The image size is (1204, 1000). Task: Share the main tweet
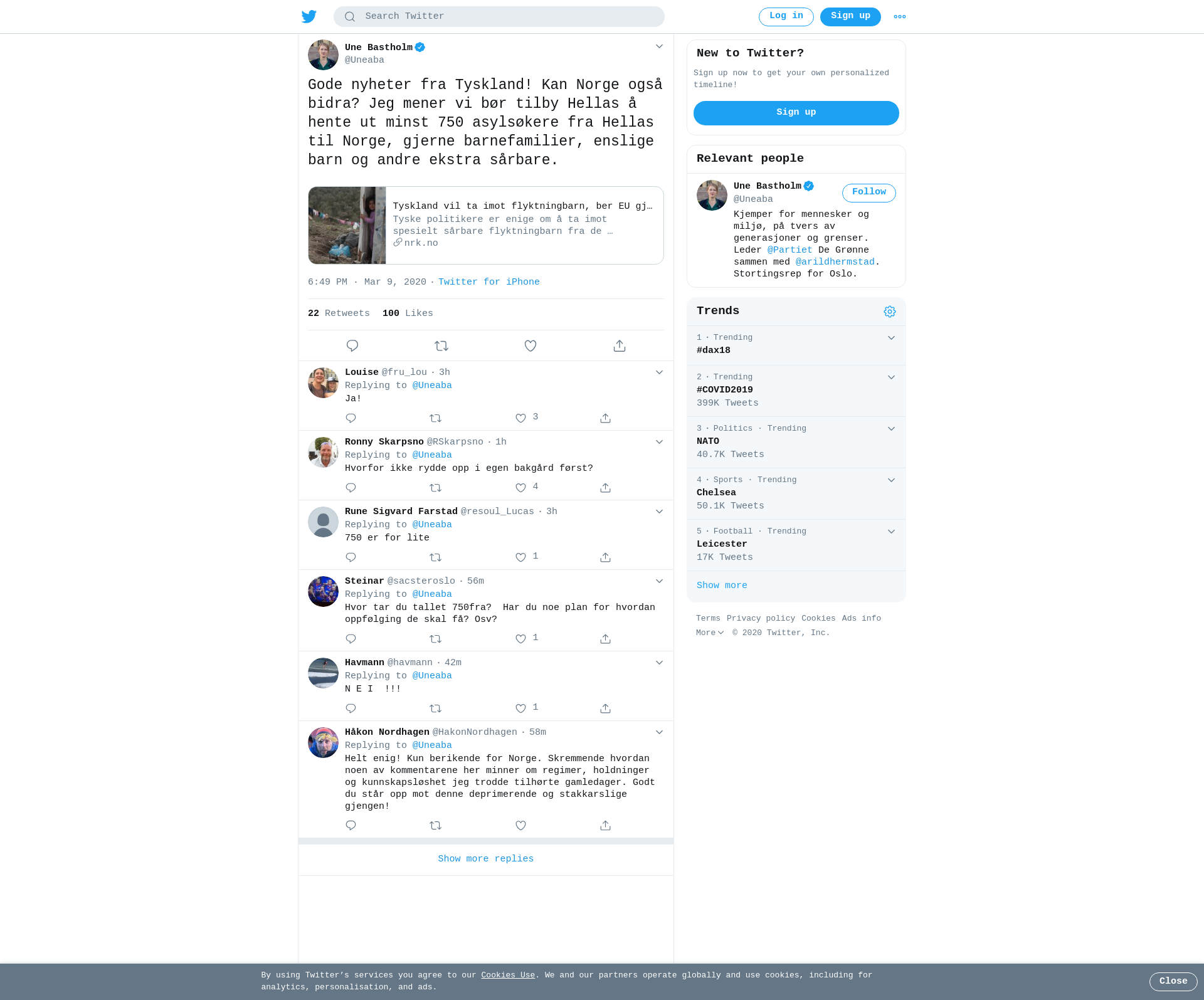[620, 345]
